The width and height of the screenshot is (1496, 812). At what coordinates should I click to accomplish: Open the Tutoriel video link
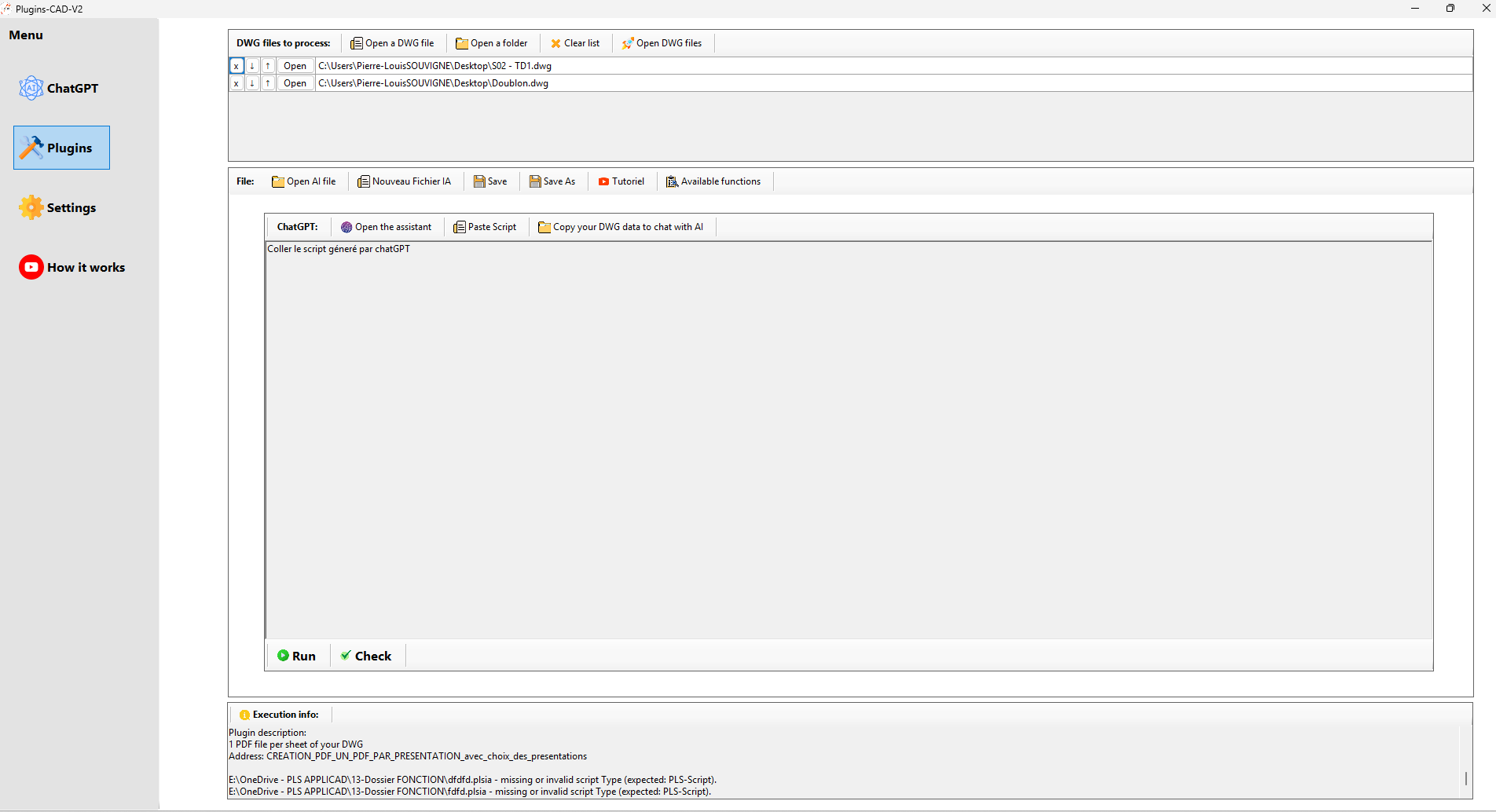(621, 181)
